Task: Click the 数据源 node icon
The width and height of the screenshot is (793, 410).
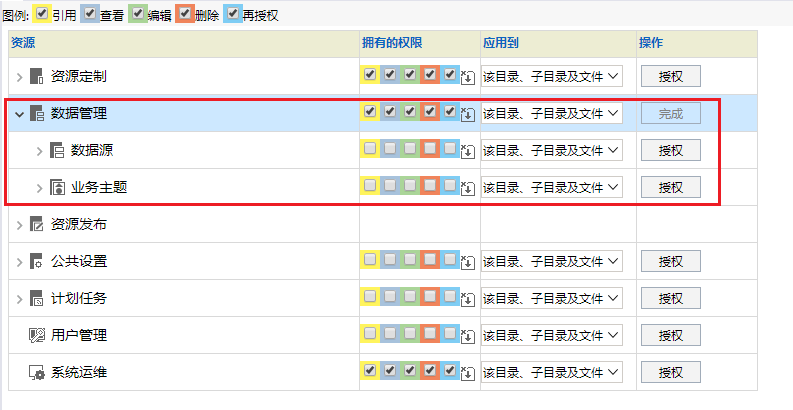Action: [57, 150]
